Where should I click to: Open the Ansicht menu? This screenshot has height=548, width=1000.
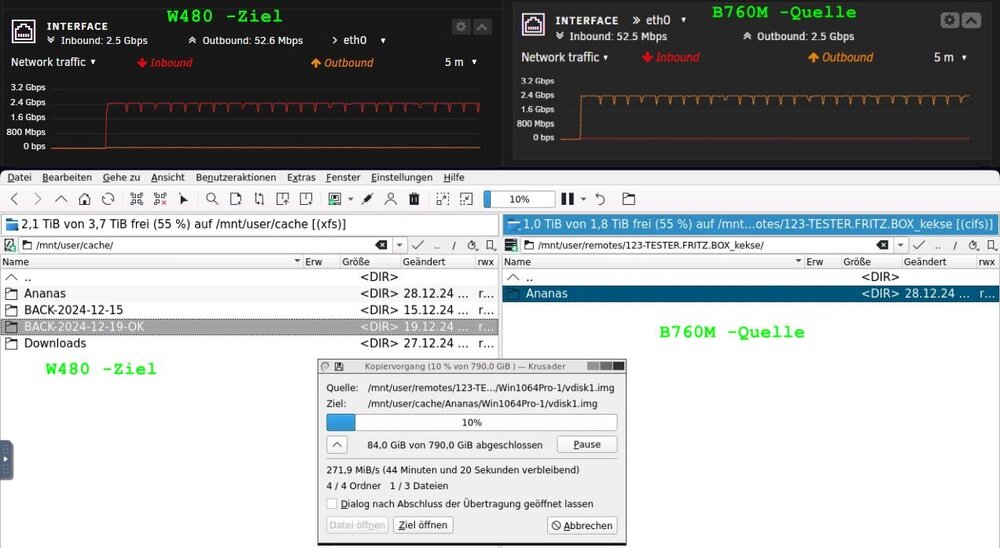(168, 177)
